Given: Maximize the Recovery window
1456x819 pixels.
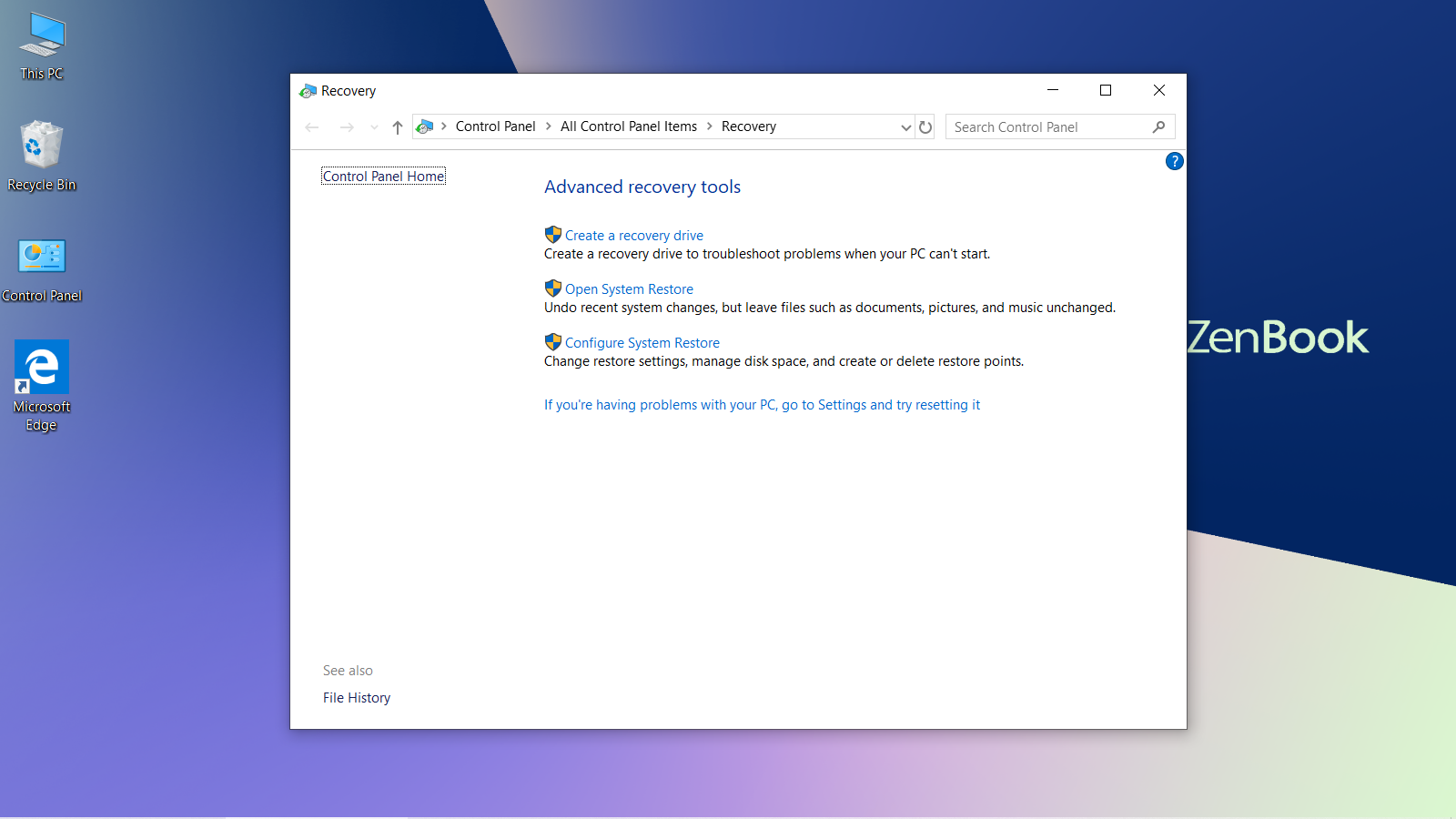Looking at the screenshot, I should click(x=1106, y=90).
